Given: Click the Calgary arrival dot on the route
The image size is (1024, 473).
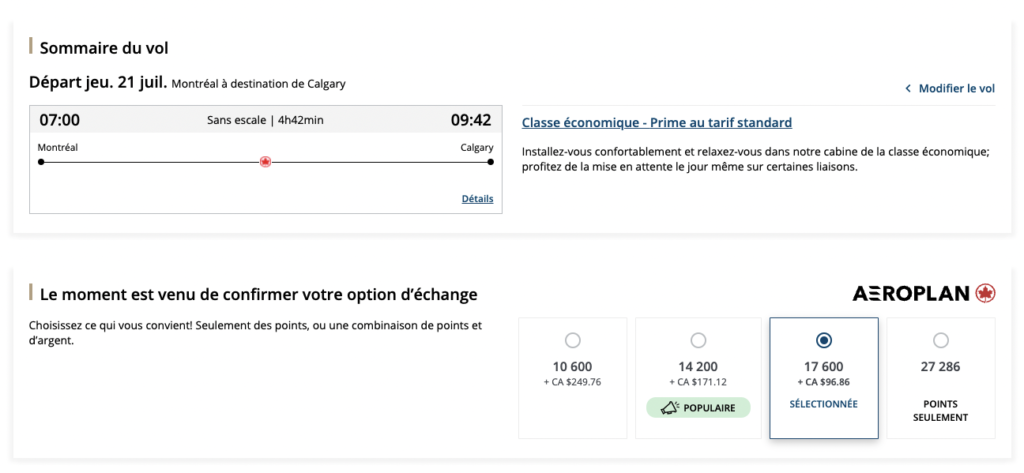Looking at the screenshot, I should coord(491,161).
